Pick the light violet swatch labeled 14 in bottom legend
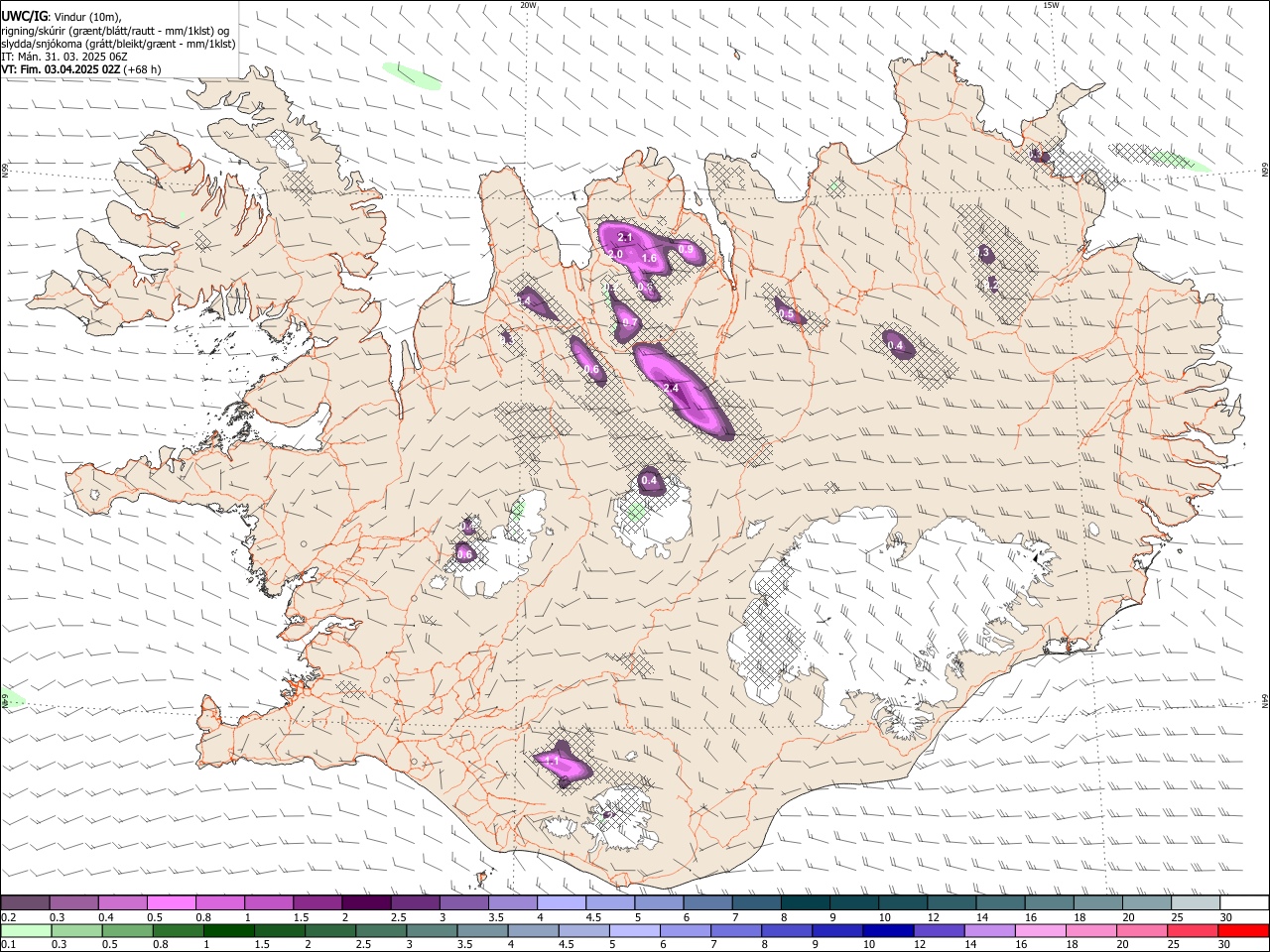The width and height of the screenshot is (1270, 952). coord(988,930)
